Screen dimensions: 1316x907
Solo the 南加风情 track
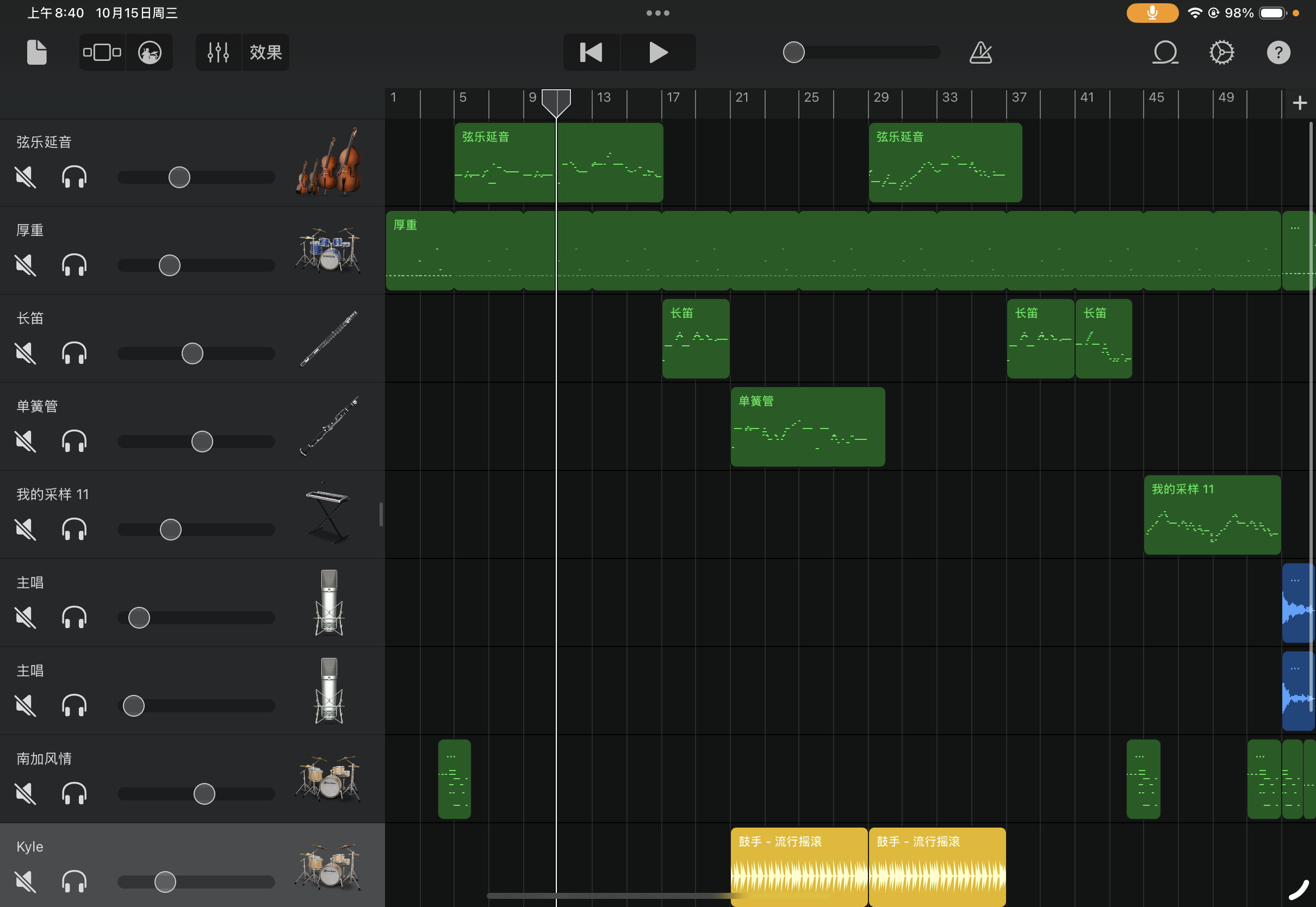pyautogui.click(x=75, y=794)
